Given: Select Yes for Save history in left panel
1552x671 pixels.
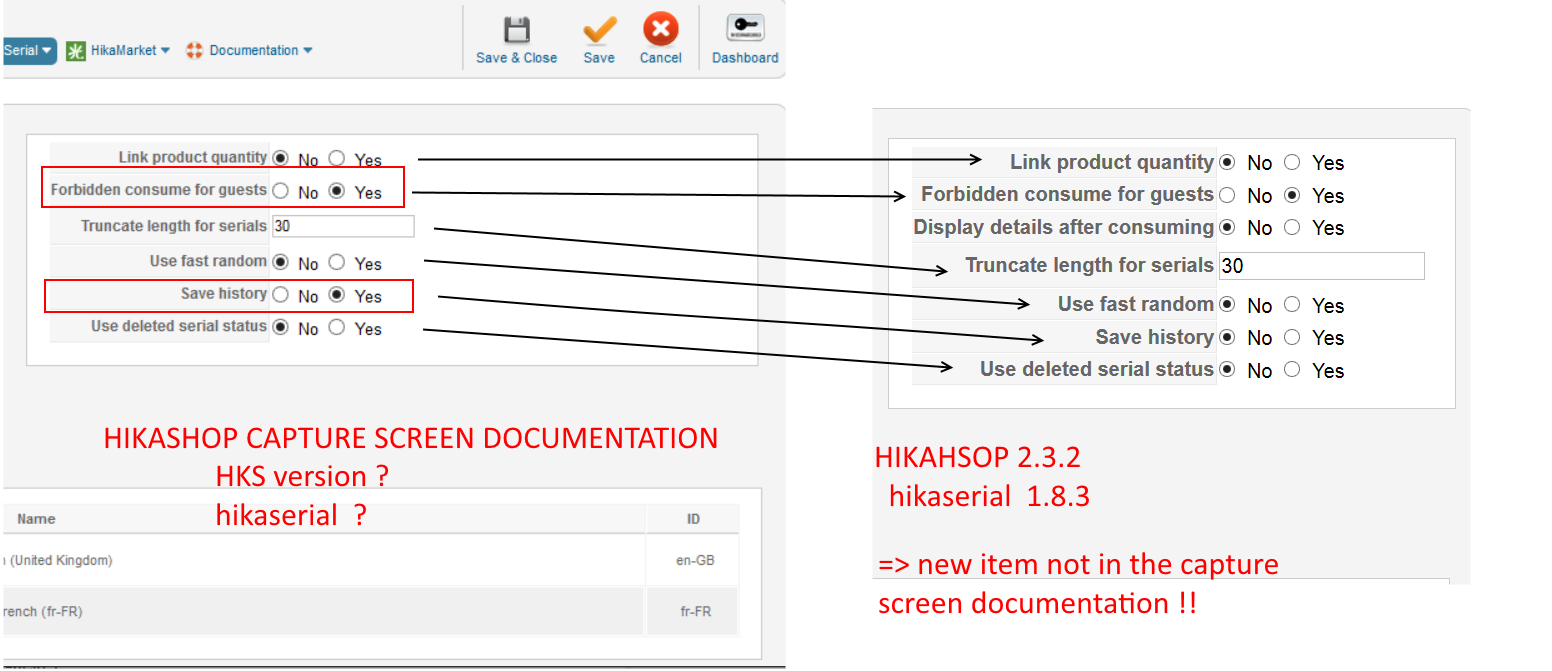Looking at the screenshot, I should [x=336, y=294].
